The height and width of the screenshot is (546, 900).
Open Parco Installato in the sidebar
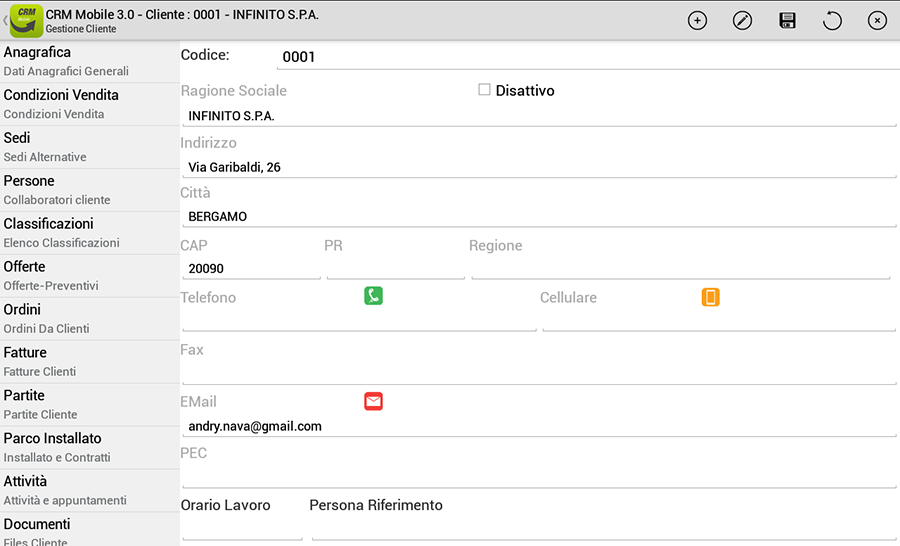(90, 447)
